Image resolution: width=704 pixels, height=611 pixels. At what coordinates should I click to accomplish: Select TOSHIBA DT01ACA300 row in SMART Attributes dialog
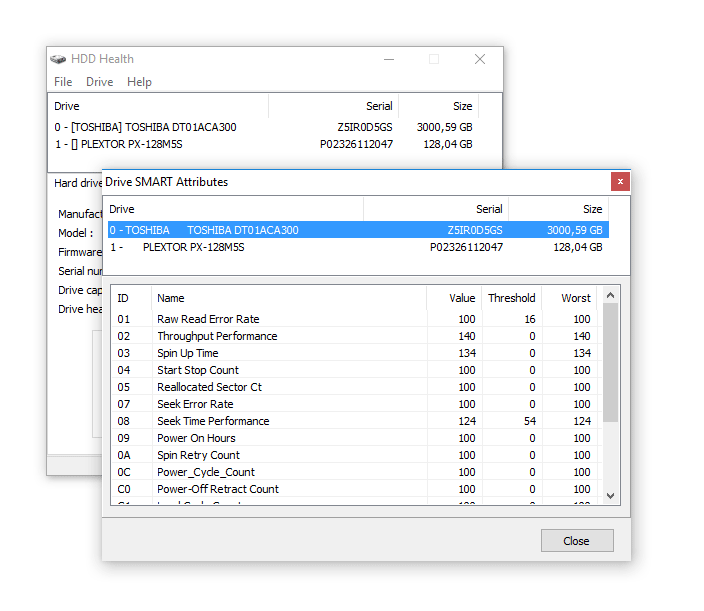358,230
